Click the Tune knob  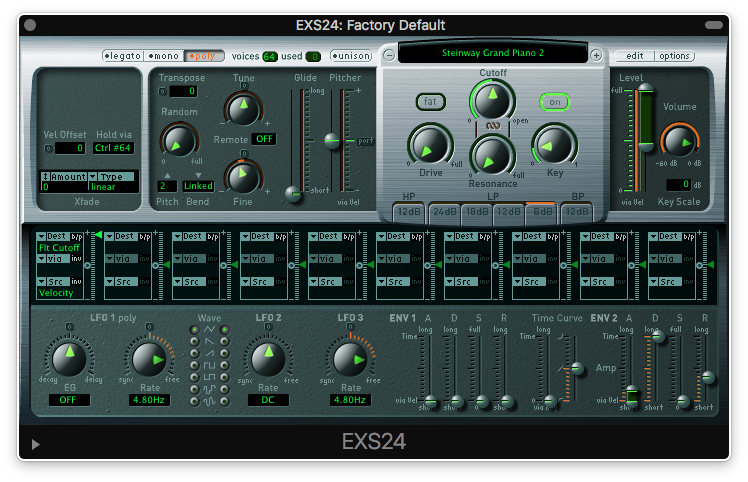[x=242, y=108]
